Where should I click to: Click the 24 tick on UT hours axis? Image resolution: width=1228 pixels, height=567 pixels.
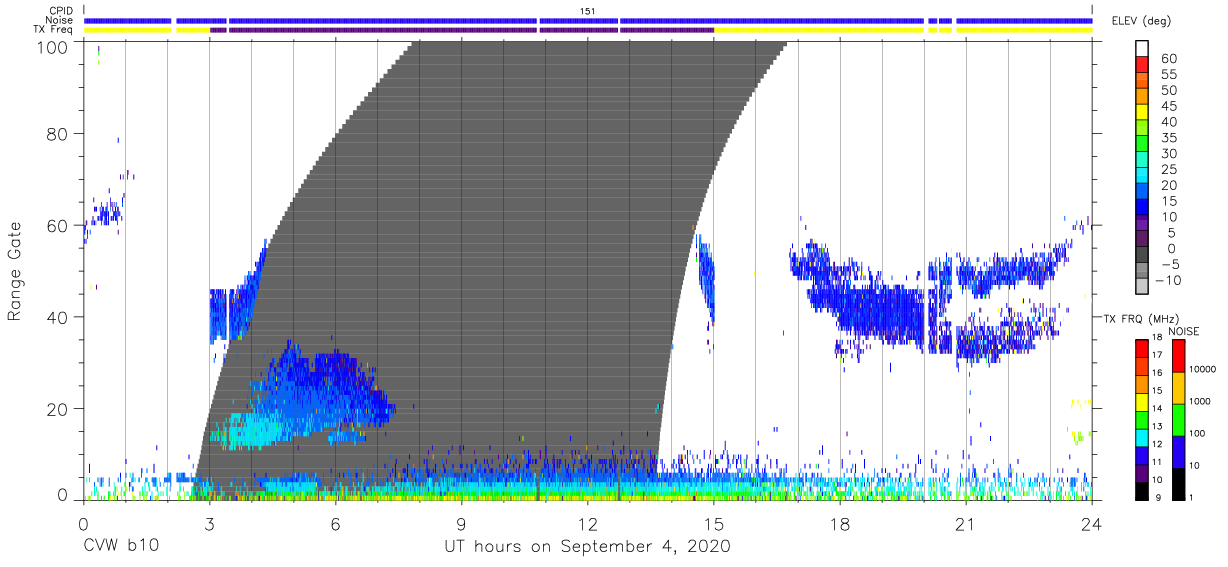1092,522
